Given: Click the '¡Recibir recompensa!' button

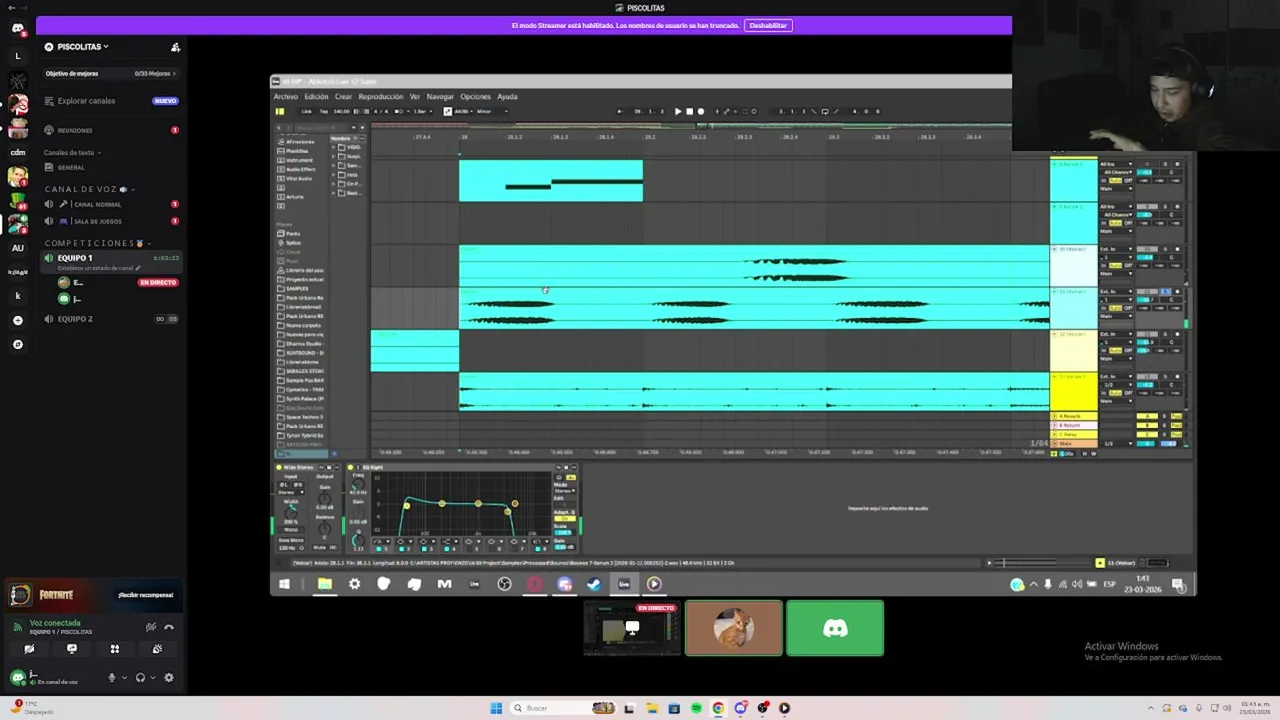Looking at the screenshot, I should point(146,595).
